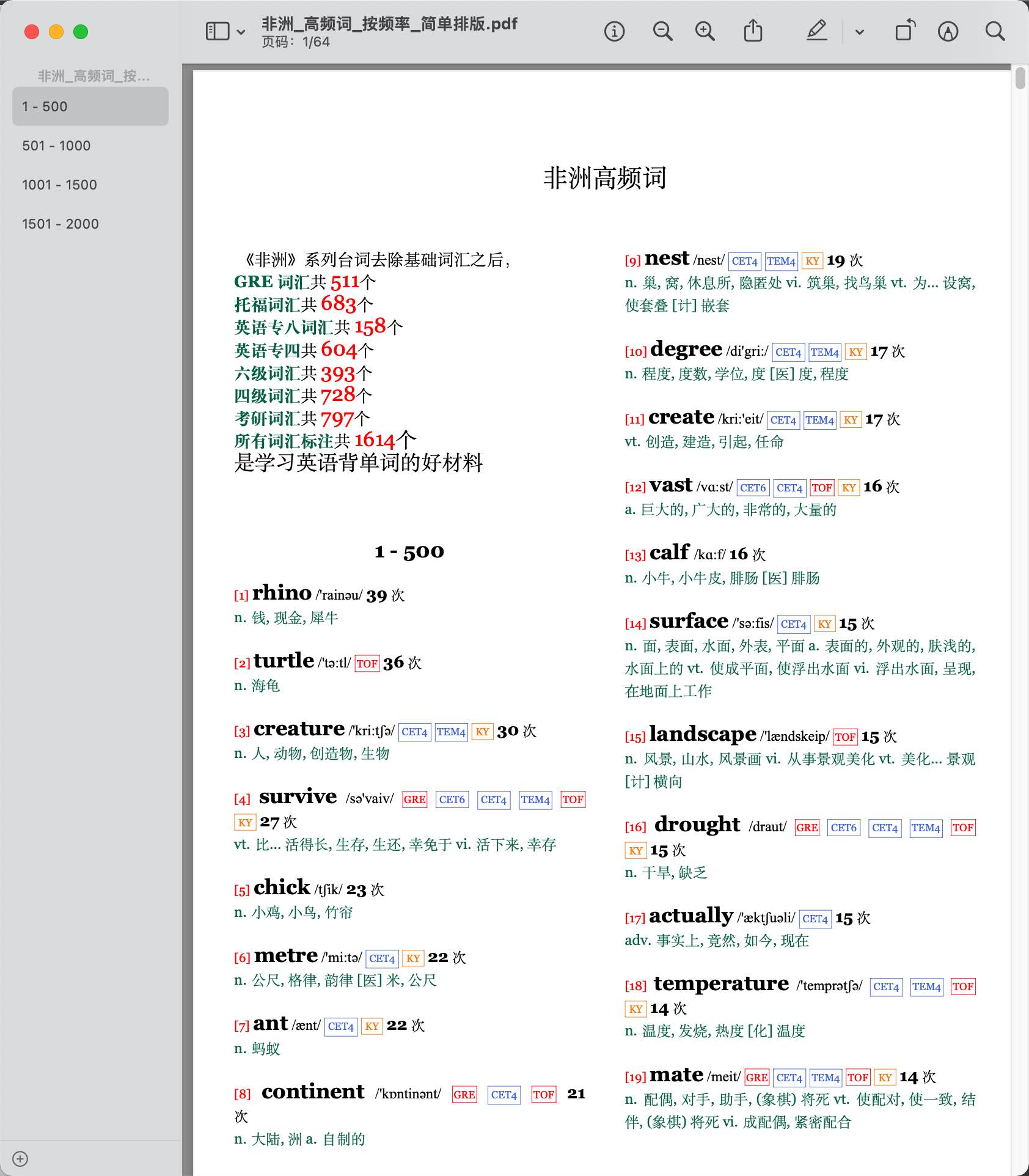
Task: Click the KY tag beside ant
Action: 372,1026
